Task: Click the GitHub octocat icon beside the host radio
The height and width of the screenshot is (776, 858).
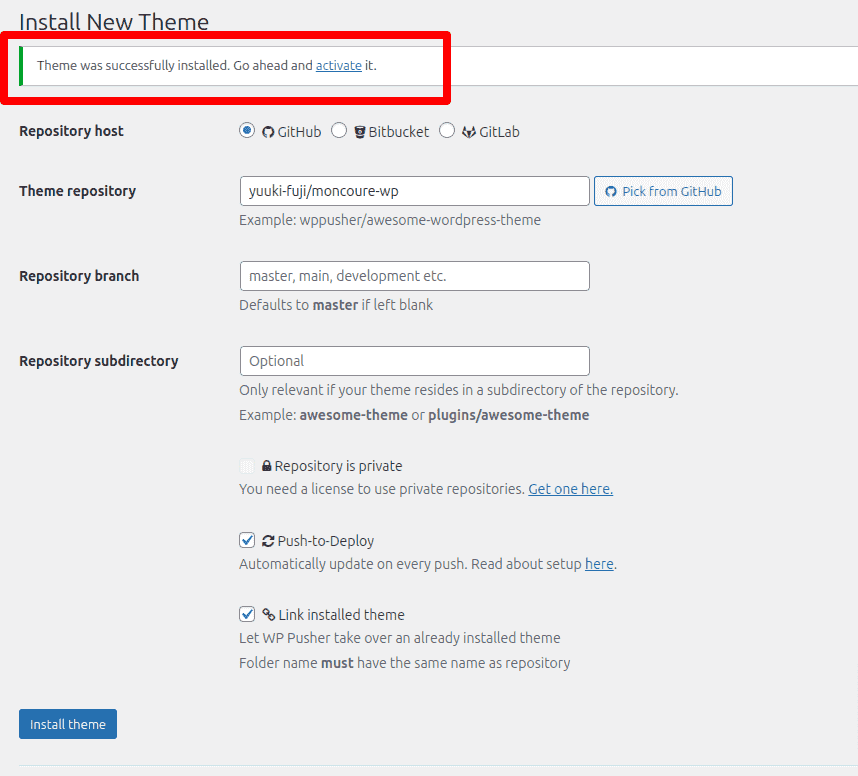Action: pyautogui.click(x=268, y=132)
